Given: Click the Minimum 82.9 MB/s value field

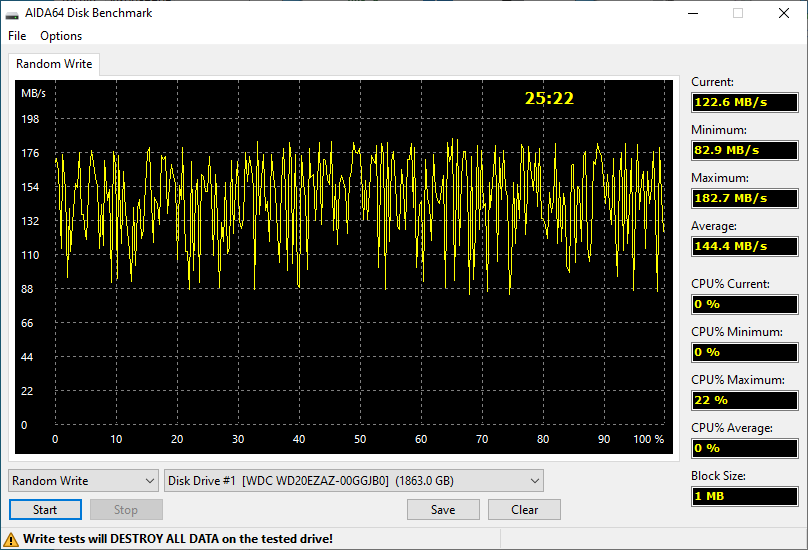Looking at the screenshot, I should (x=745, y=150).
